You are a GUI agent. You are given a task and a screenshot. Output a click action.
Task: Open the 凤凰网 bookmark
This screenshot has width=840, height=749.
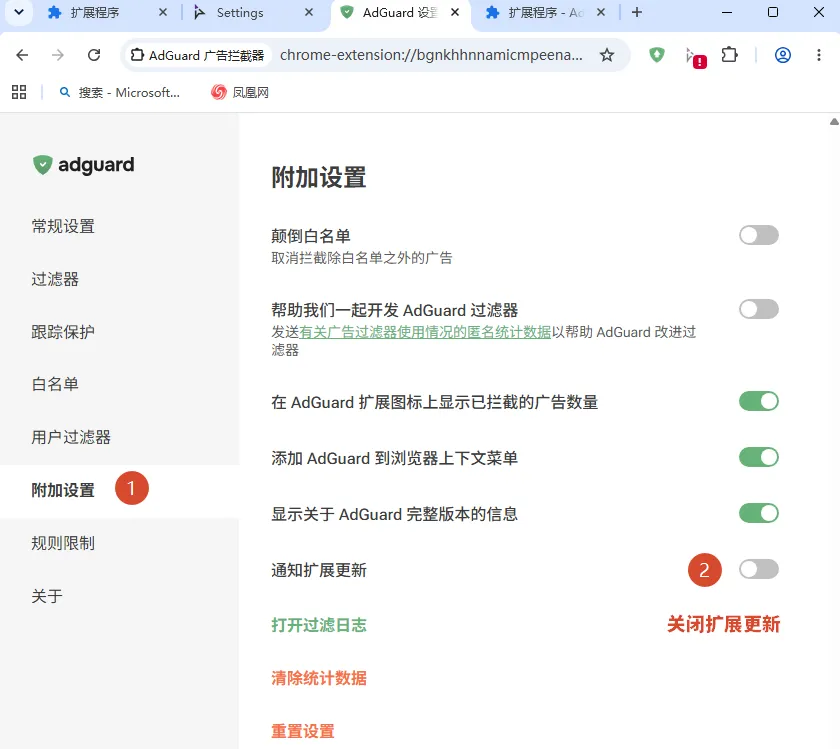tap(240, 92)
